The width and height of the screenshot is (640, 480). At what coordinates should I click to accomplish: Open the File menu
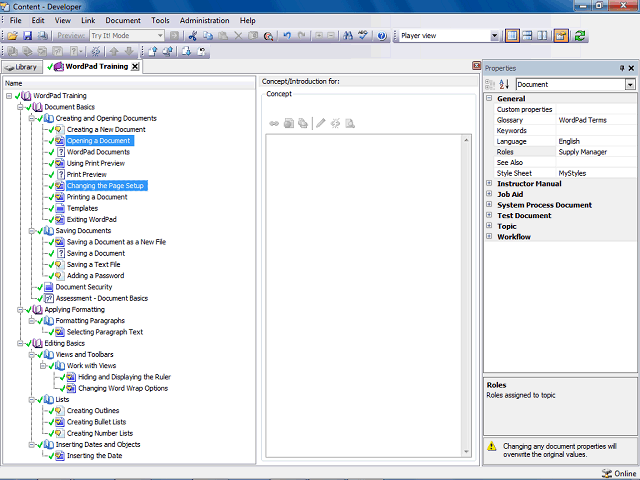tap(16, 20)
